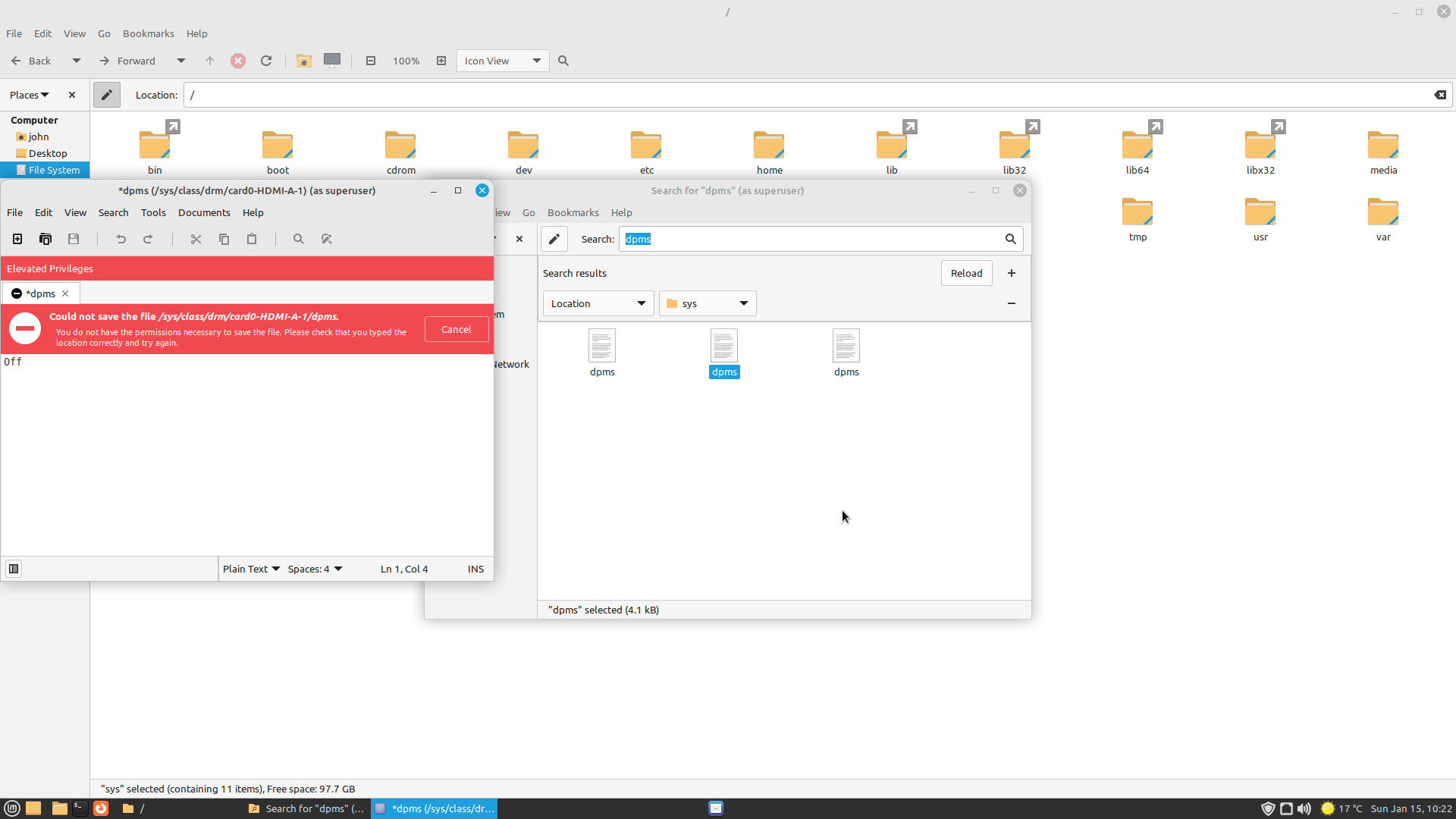Toggle pencil edit button beside Search field
This screenshot has width=1456, height=819.
[x=554, y=239]
